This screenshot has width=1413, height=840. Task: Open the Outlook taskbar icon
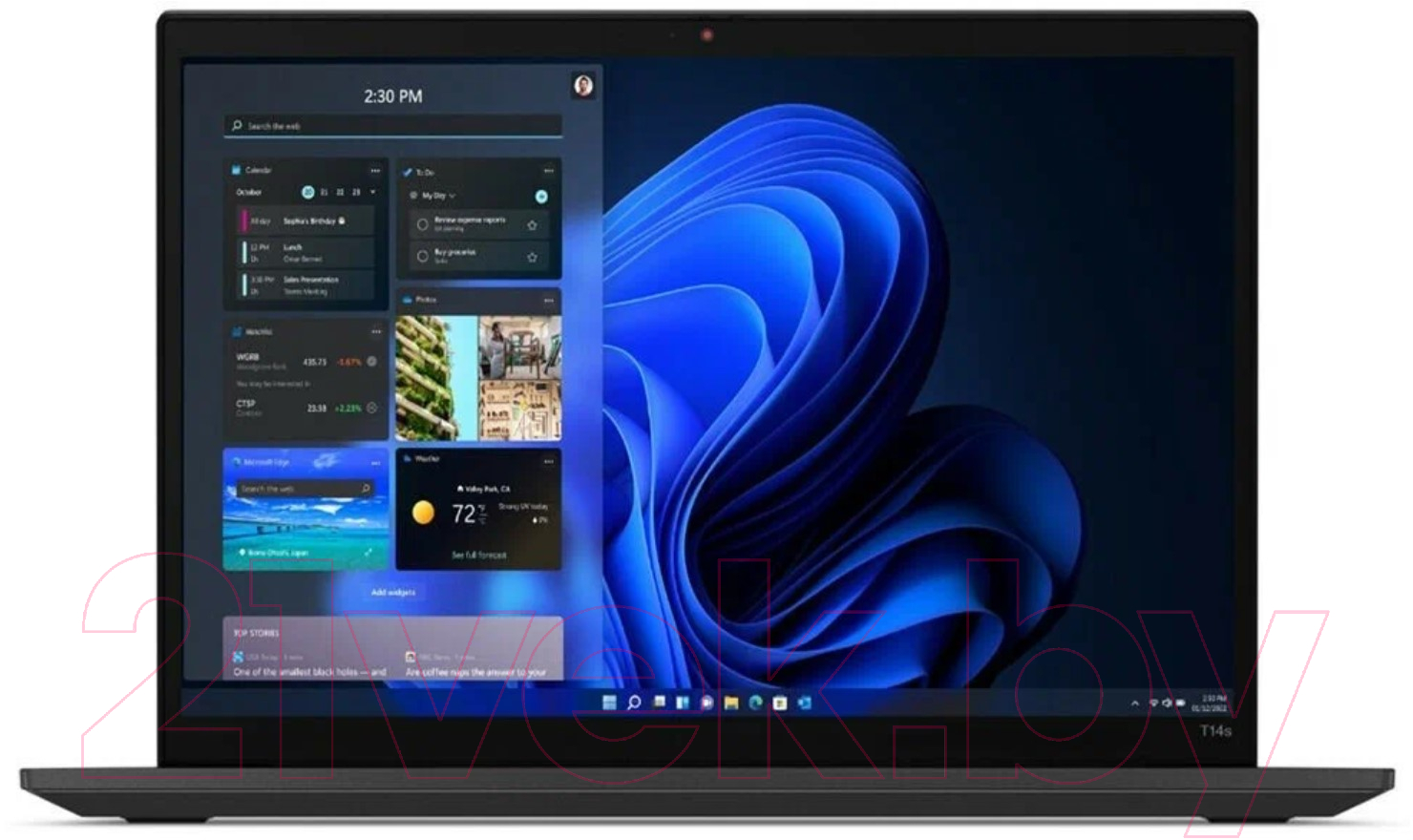805,703
